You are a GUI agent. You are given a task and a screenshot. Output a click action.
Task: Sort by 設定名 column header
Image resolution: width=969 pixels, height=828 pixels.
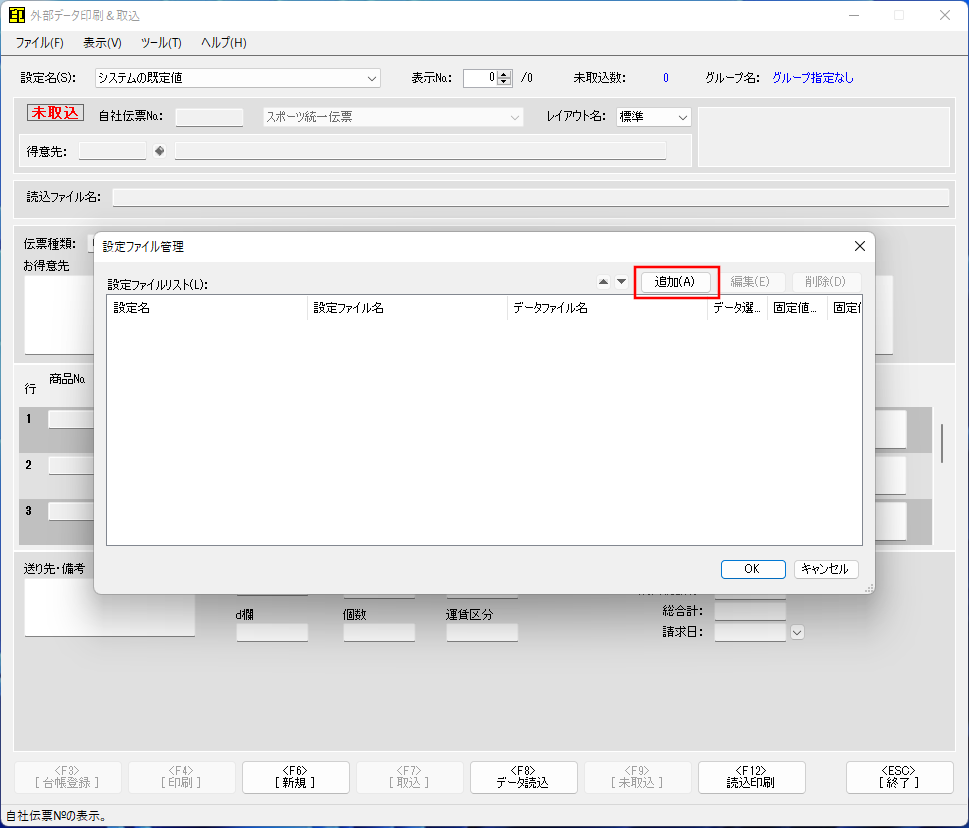(x=207, y=308)
